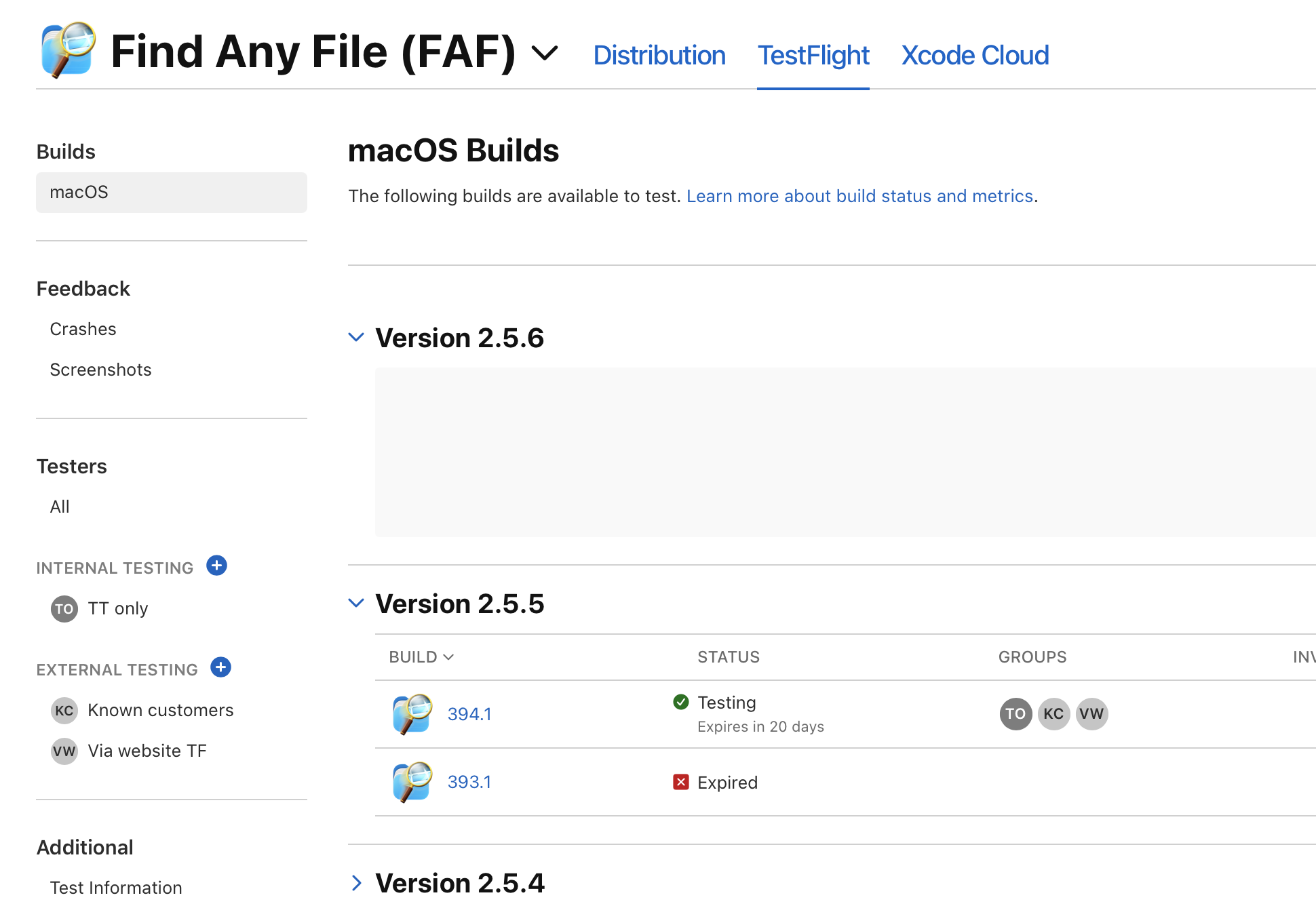Open the Xcode Cloud tab

(x=975, y=55)
